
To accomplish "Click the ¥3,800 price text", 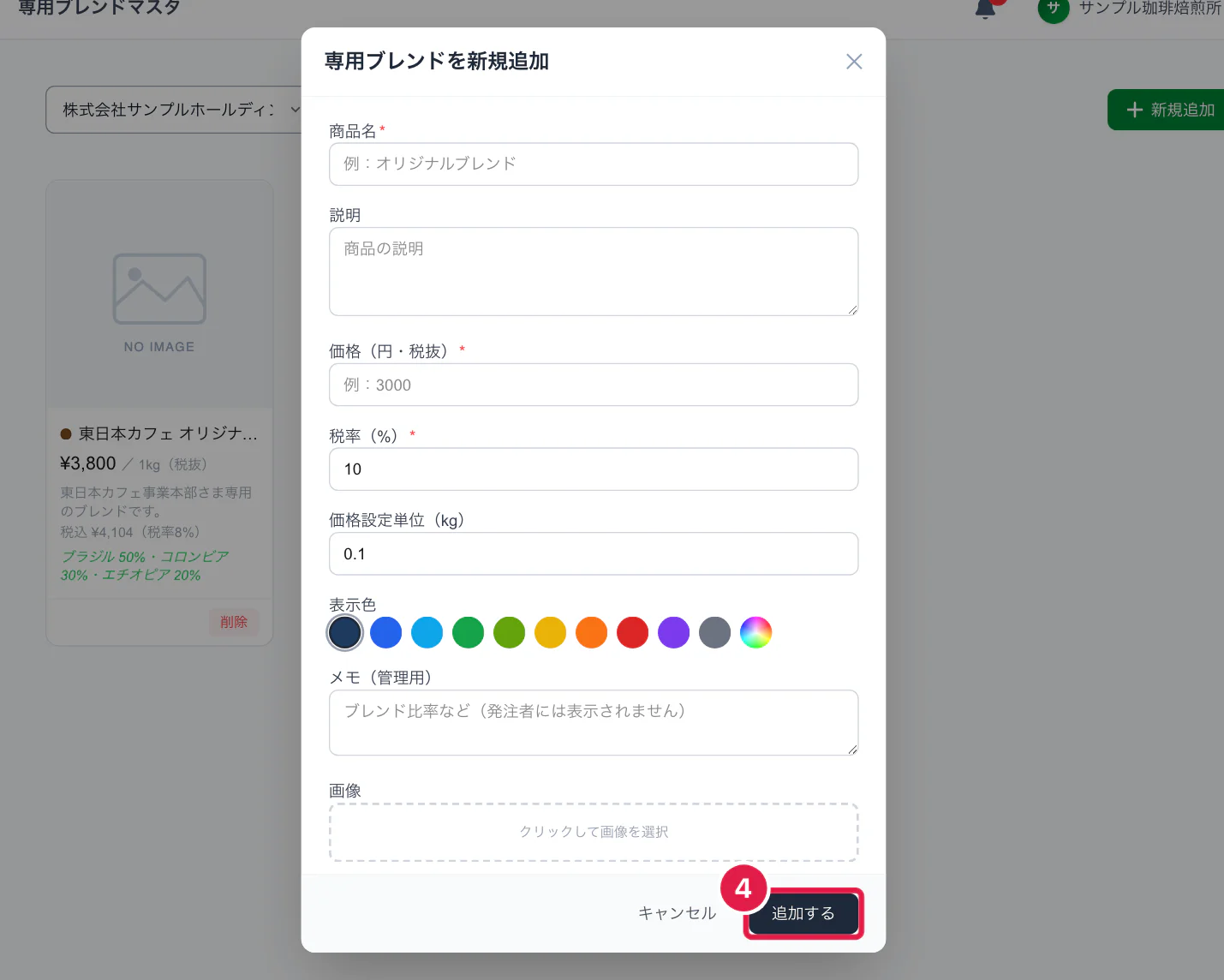I will pyautogui.click(x=88, y=463).
